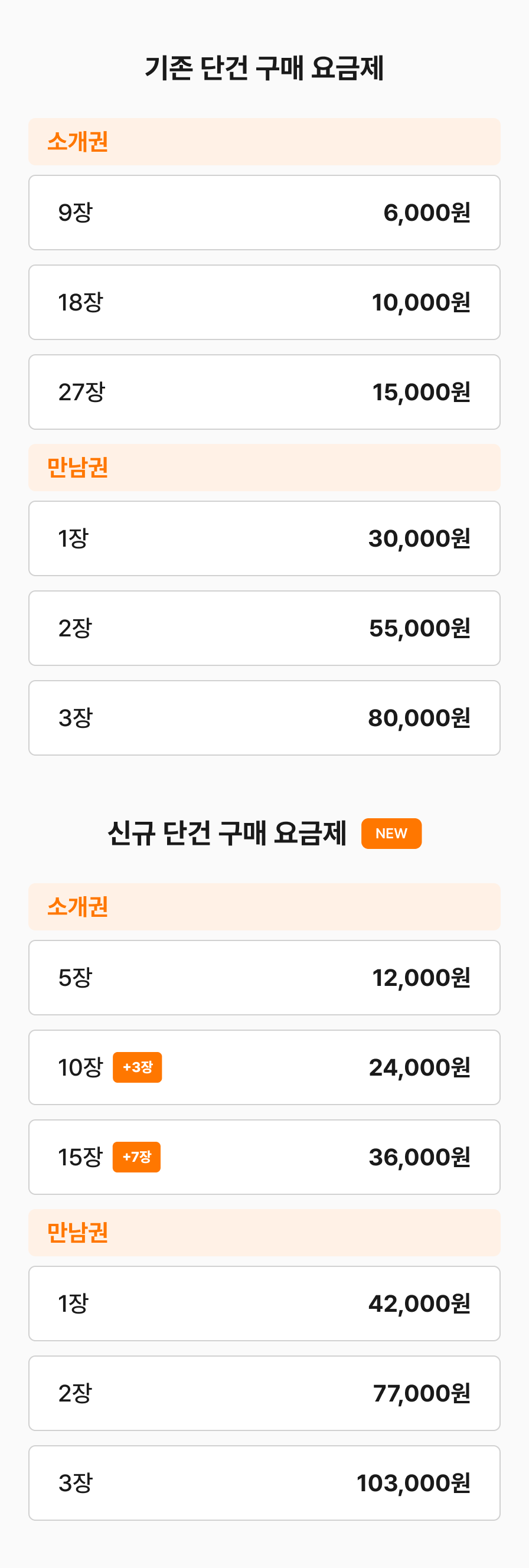Pick the 103,000원 3장 만남권 option
Image resolution: width=529 pixels, height=1568 pixels.
264,1483
